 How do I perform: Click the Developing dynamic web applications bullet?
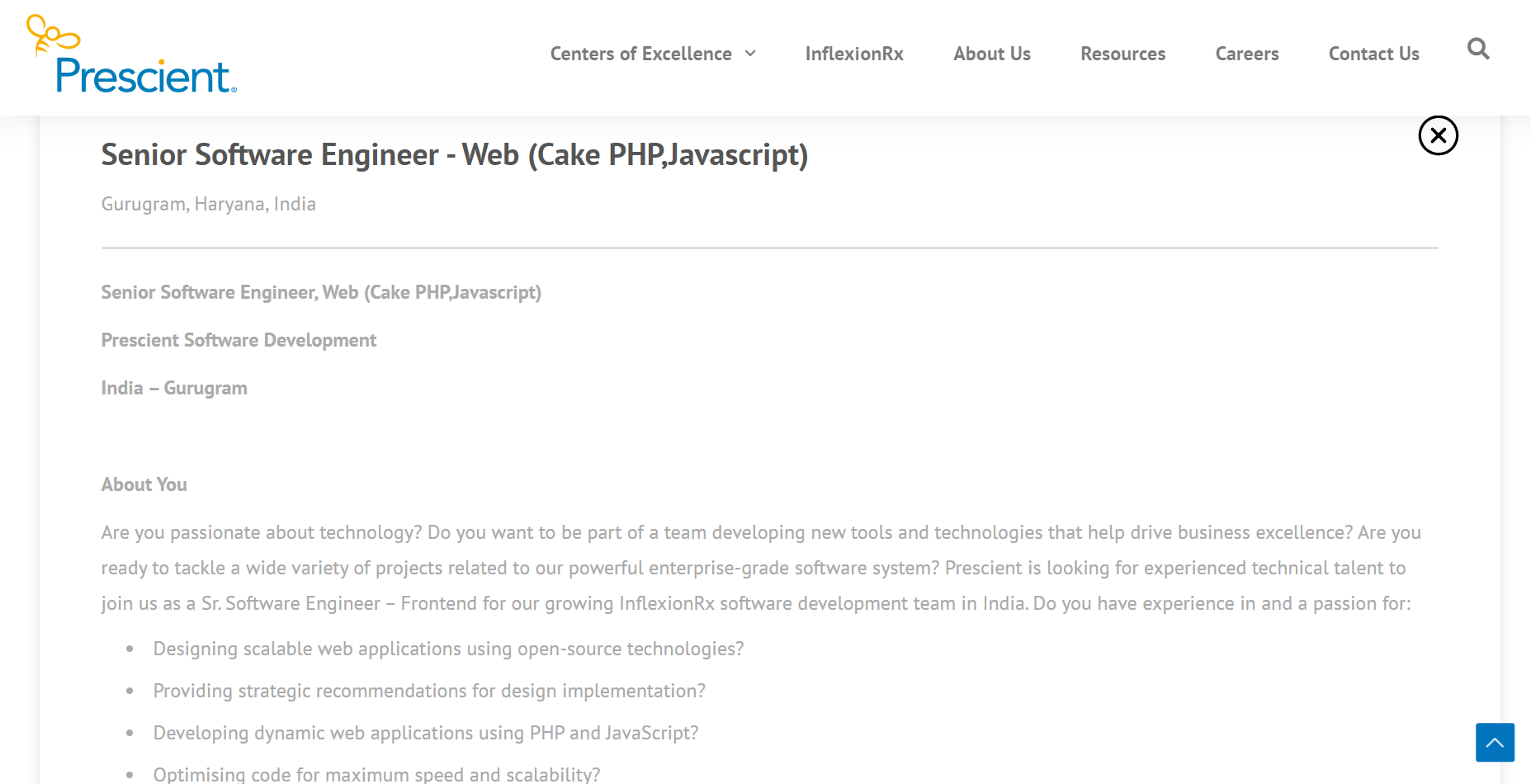[426, 733]
